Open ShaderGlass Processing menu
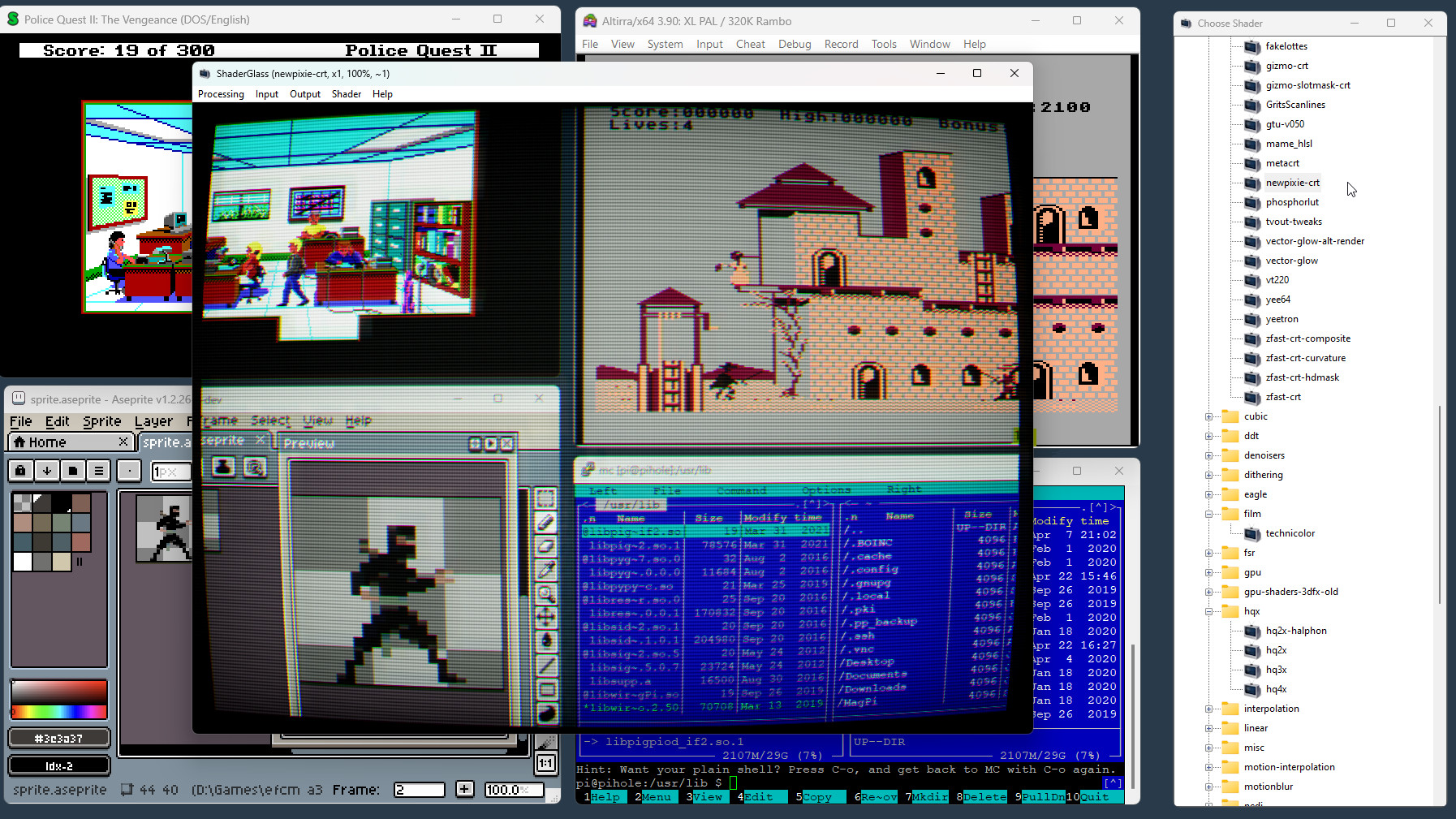1456x819 pixels. point(221,94)
